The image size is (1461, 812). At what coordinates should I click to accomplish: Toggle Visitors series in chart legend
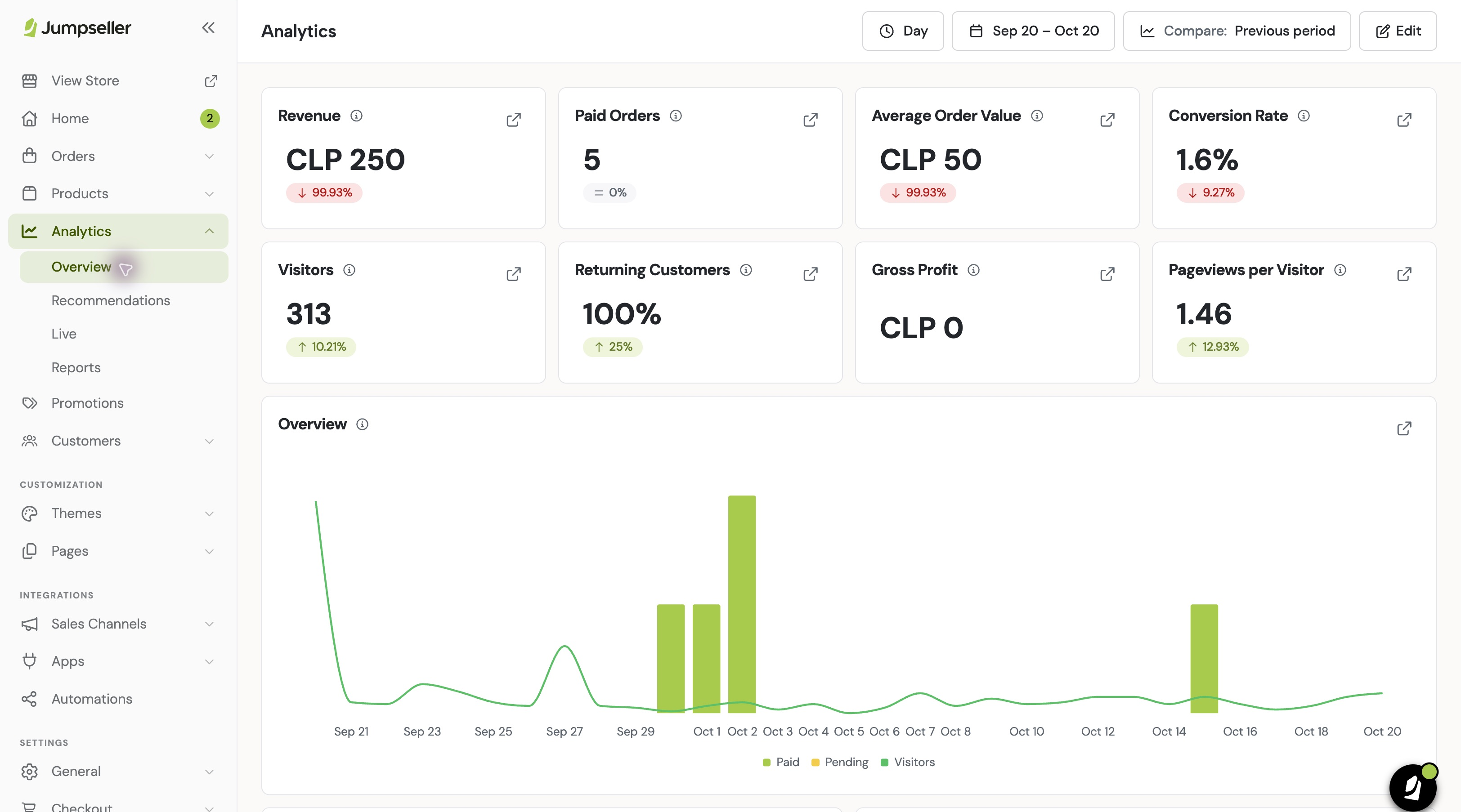coord(907,762)
